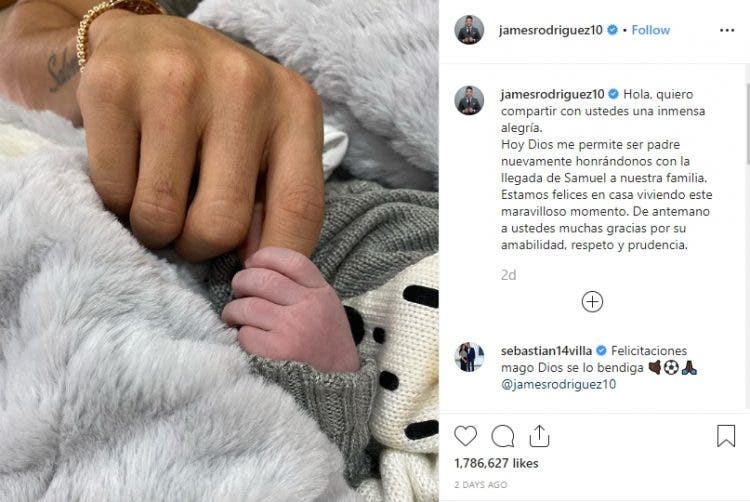Image resolution: width=750 pixels, height=502 pixels.
Task: Like the post with the heart icon
Action: pos(465,436)
